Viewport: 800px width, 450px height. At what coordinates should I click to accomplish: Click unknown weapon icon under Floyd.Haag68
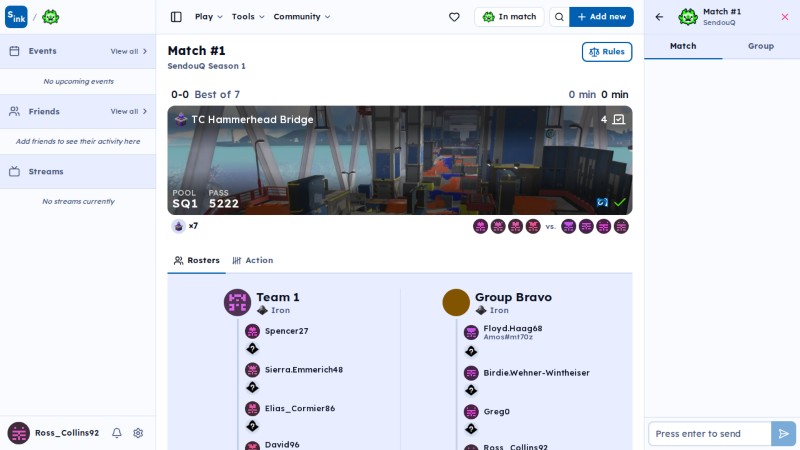(471, 352)
